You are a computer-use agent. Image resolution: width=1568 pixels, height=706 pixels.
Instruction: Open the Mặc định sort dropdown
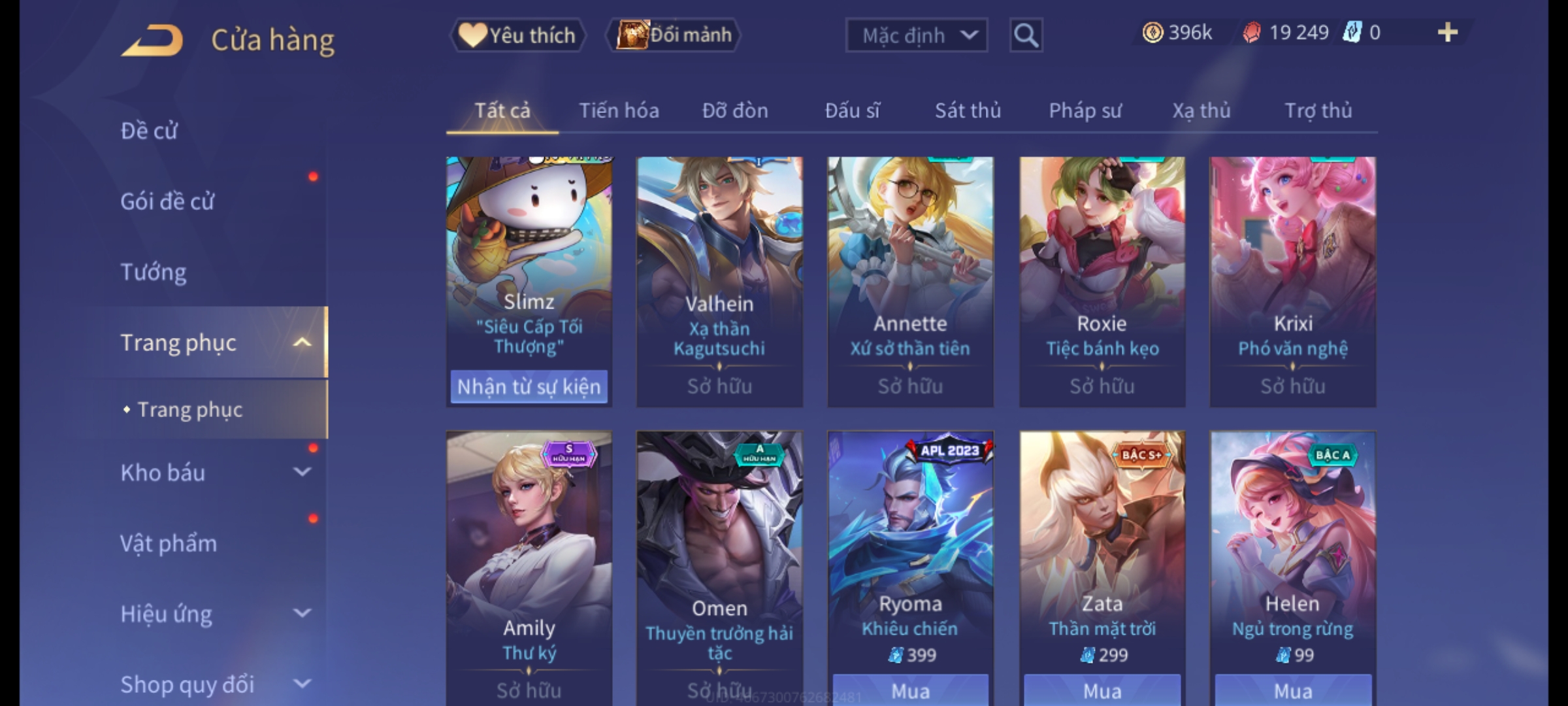point(916,35)
